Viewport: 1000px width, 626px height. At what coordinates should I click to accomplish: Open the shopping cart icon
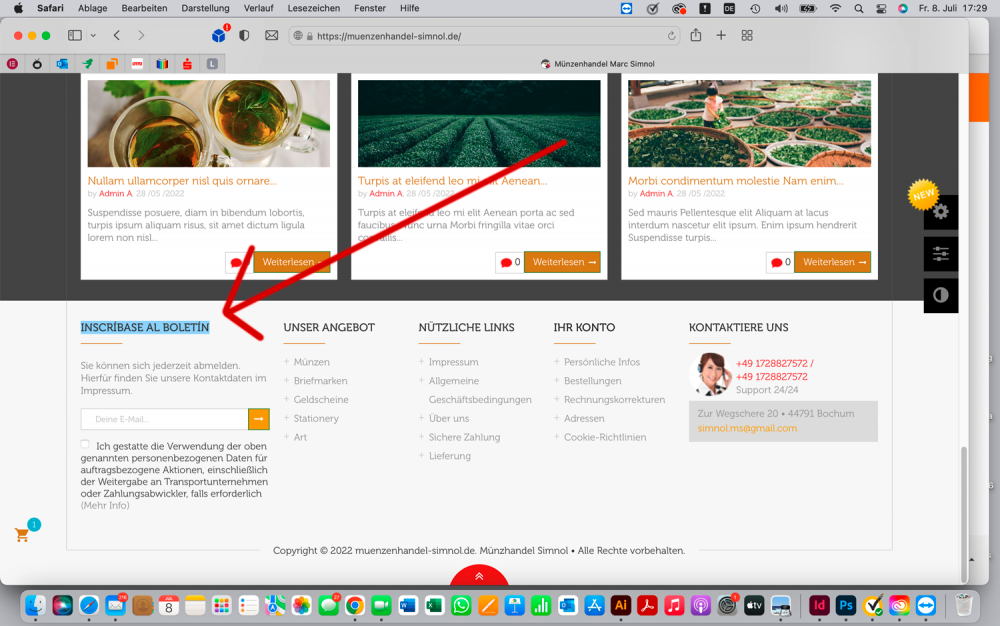point(22,534)
